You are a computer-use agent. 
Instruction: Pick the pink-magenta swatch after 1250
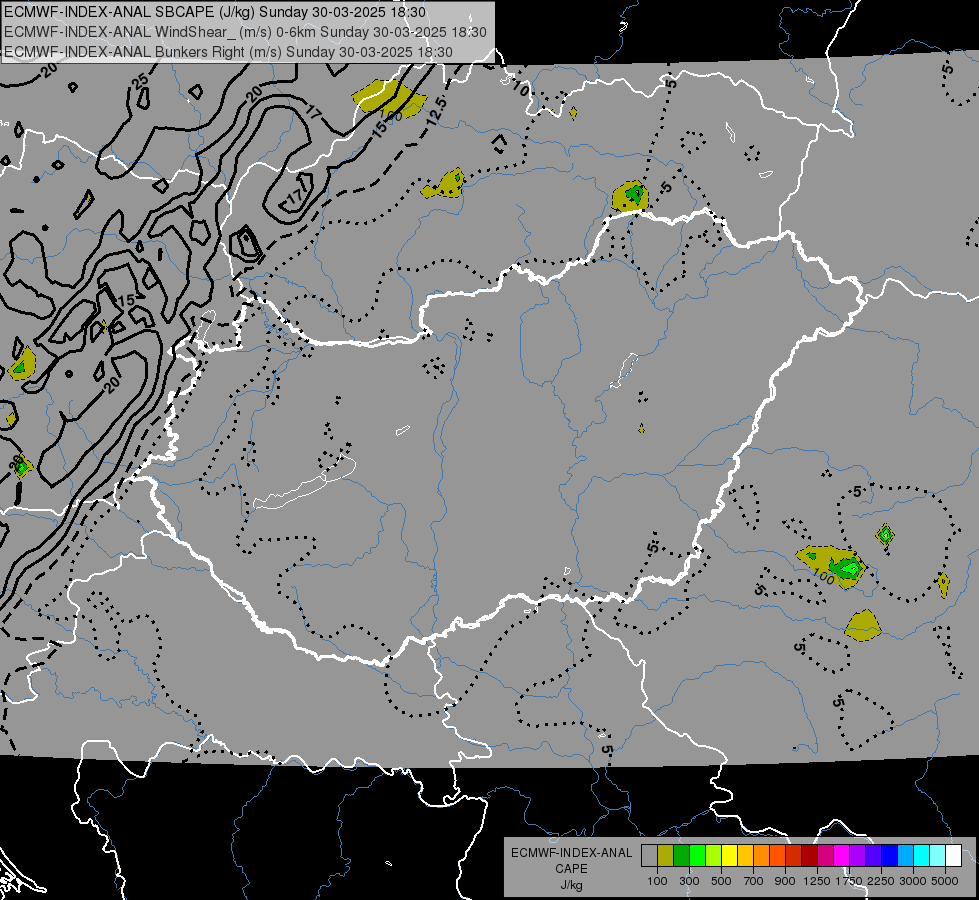pyautogui.click(x=825, y=856)
